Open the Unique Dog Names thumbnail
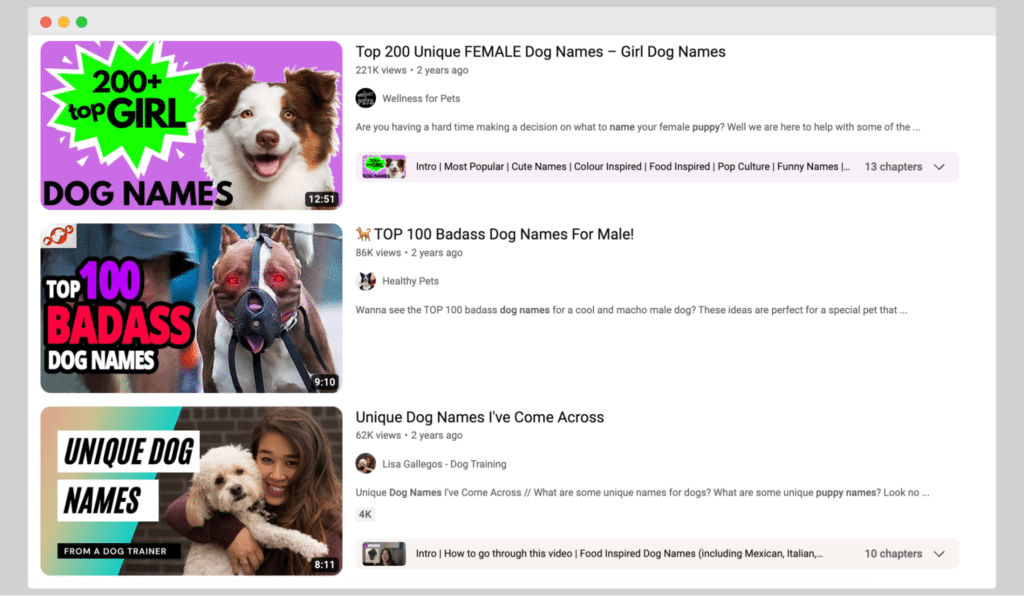 (191, 491)
